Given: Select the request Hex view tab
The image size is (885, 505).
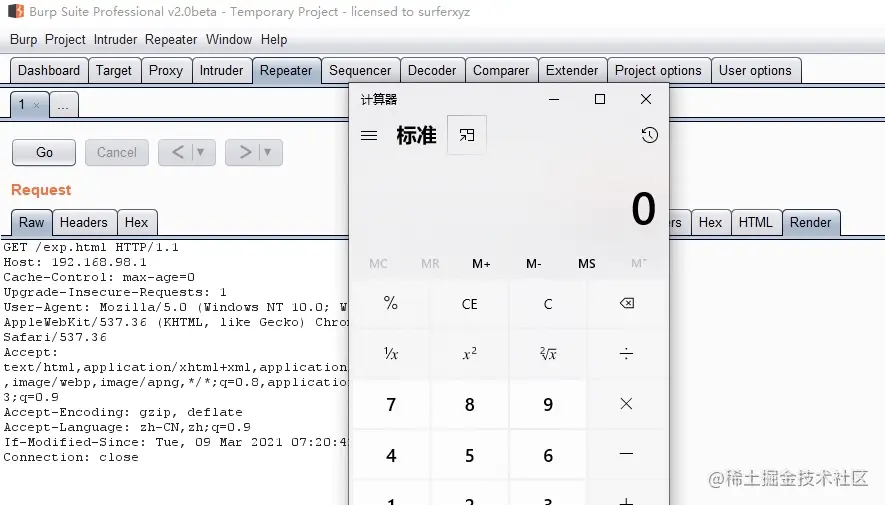Looking at the screenshot, I should pos(137,222).
